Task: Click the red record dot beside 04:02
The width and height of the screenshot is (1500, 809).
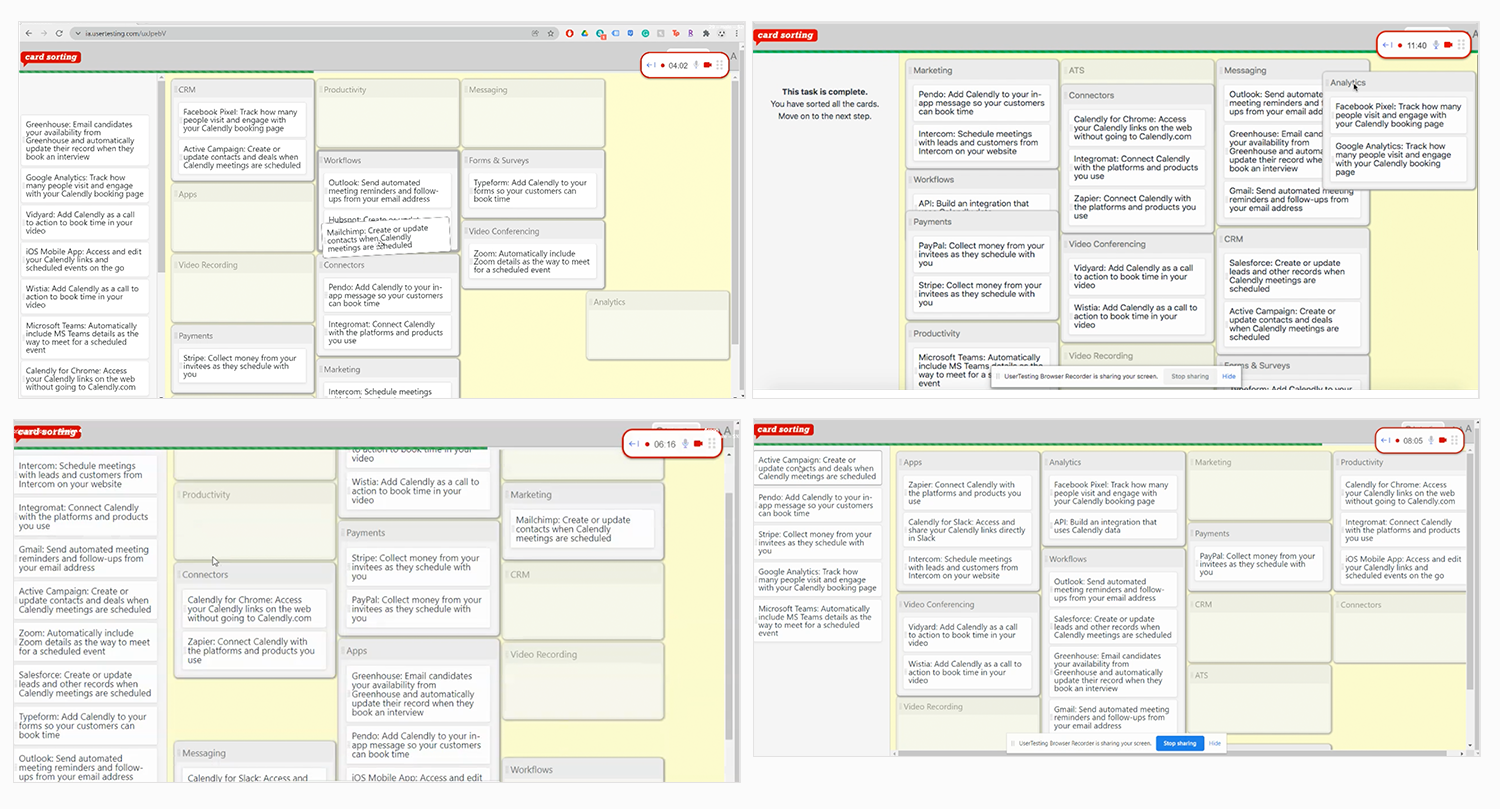Action: [663, 65]
